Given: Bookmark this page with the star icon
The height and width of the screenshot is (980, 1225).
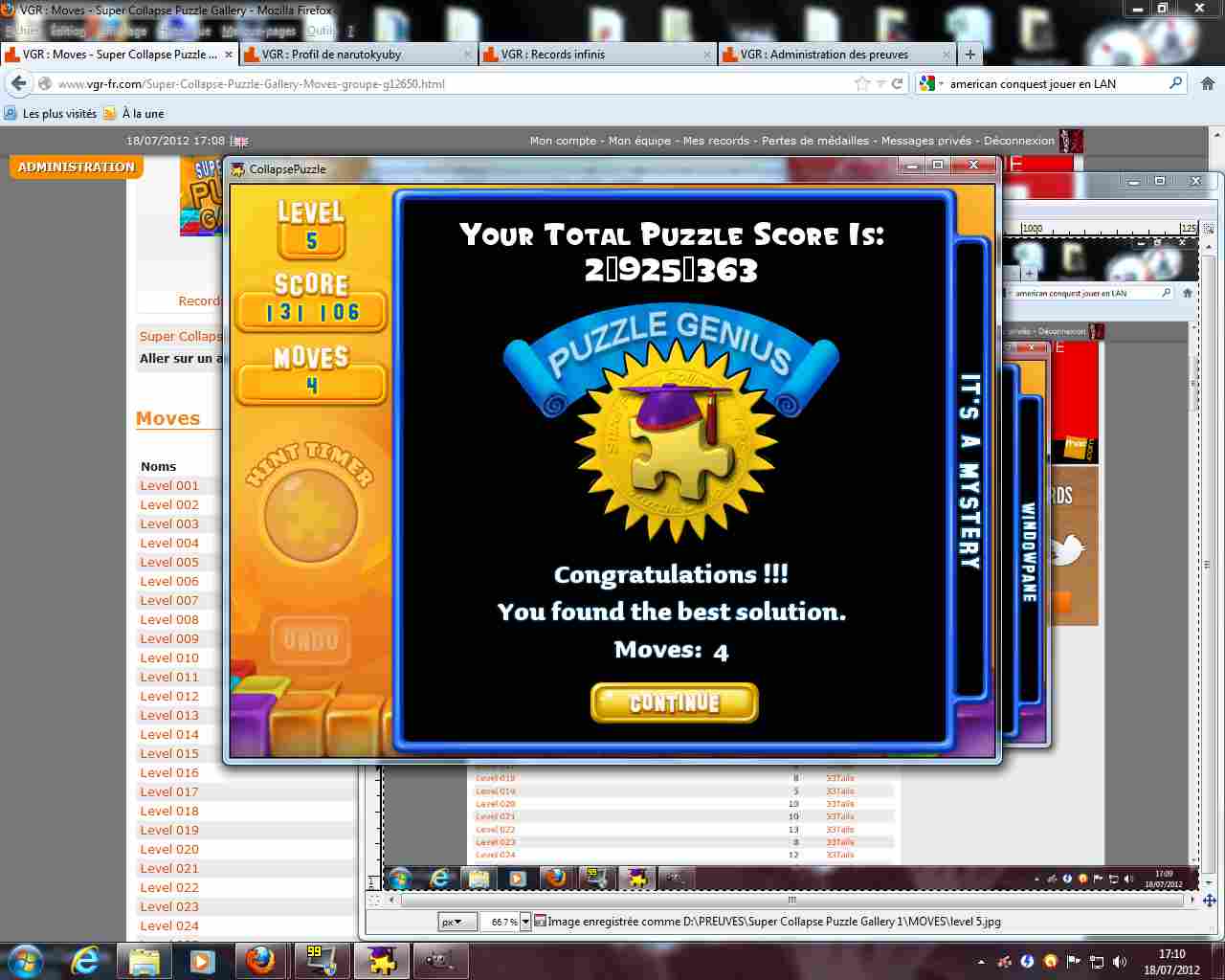Looking at the screenshot, I should [x=862, y=83].
